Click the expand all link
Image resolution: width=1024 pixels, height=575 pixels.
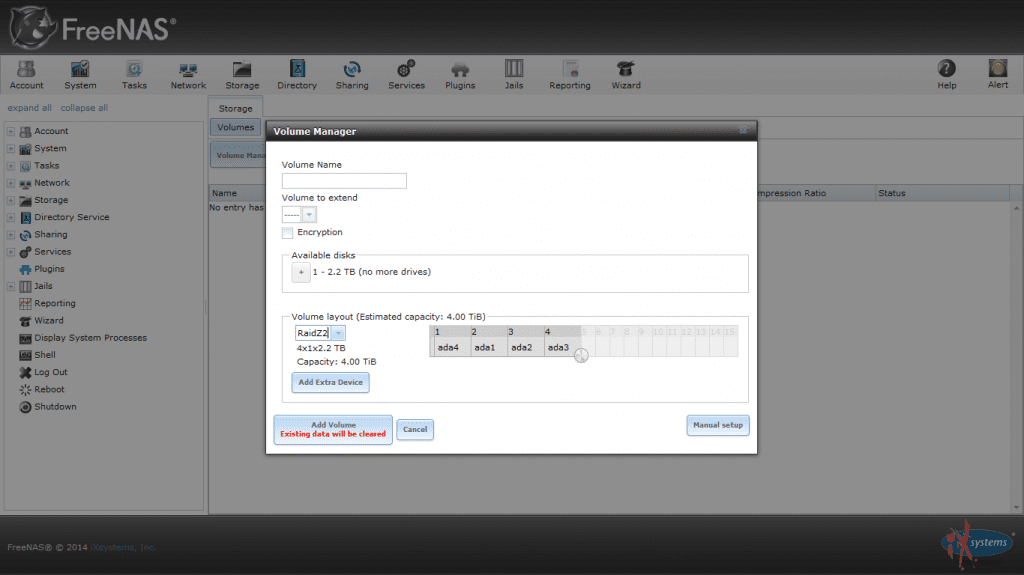click(x=29, y=108)
